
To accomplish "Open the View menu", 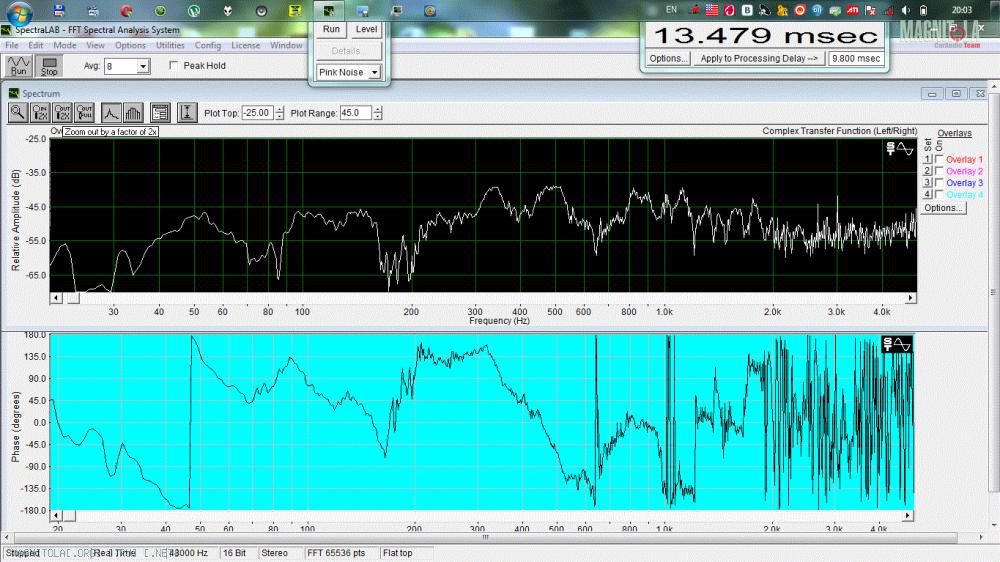I will (x=95, y=45).
